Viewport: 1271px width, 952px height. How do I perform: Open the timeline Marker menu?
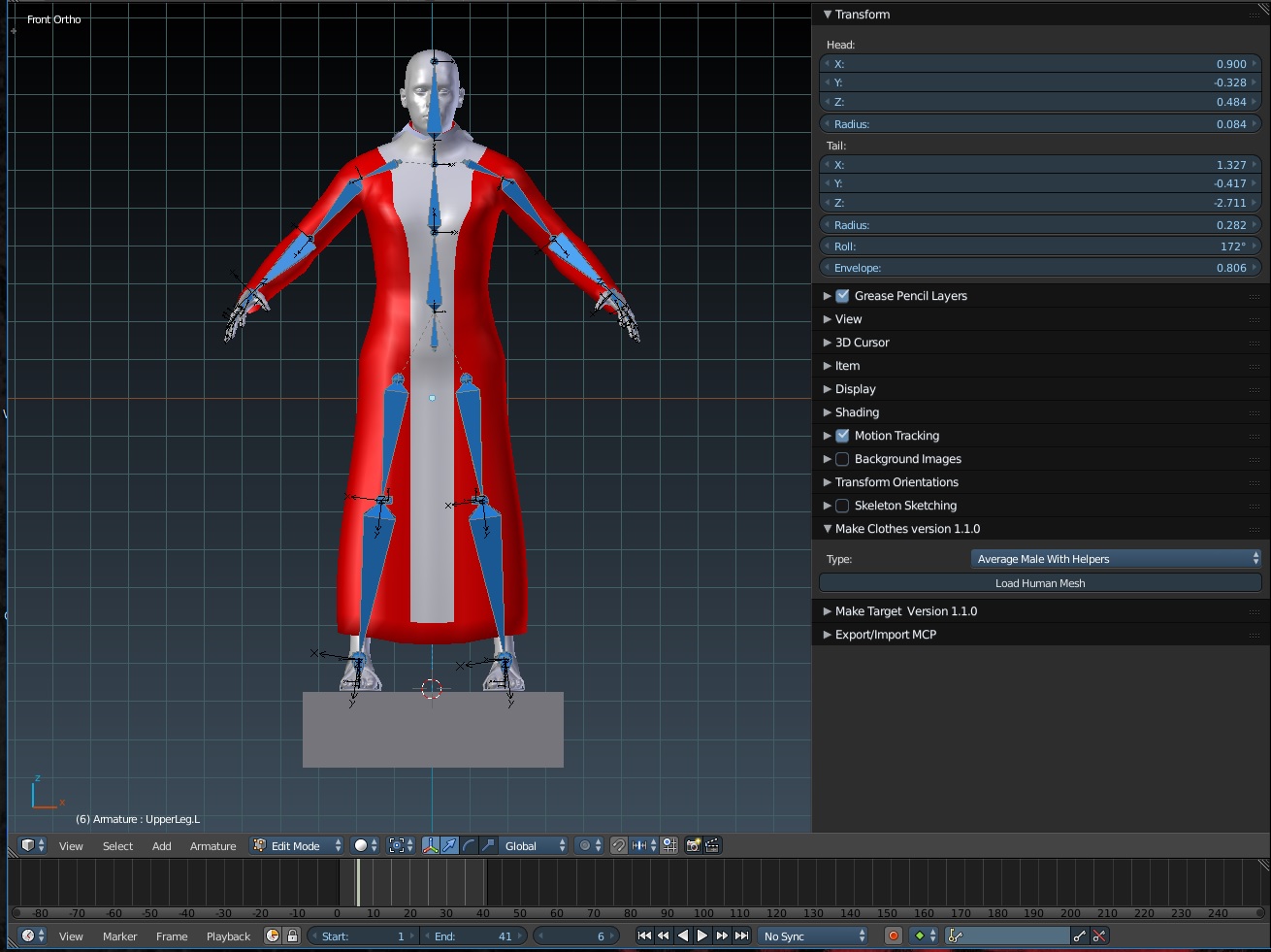click(119, 936)
